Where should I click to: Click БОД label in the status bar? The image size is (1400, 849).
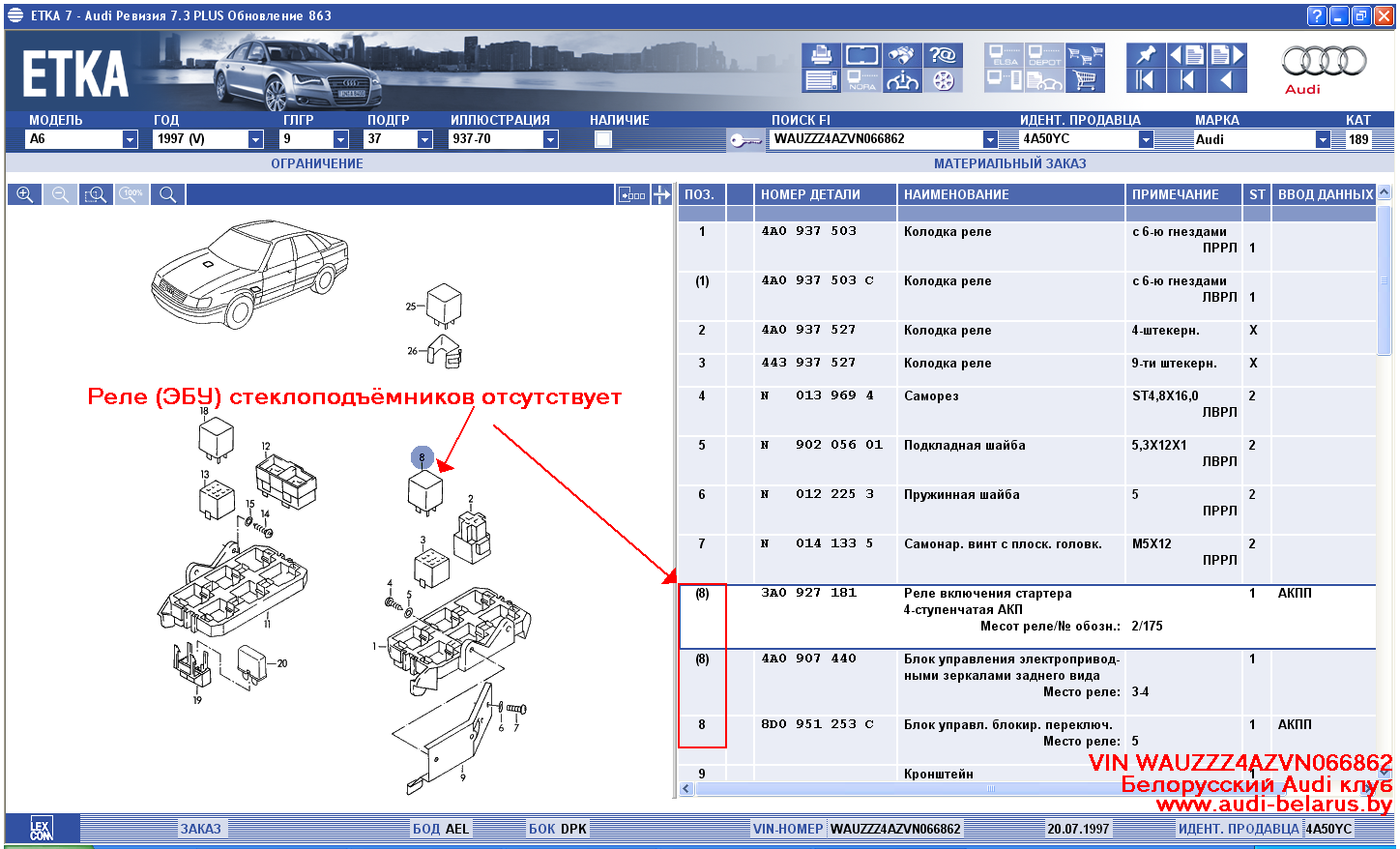[426, 829]
